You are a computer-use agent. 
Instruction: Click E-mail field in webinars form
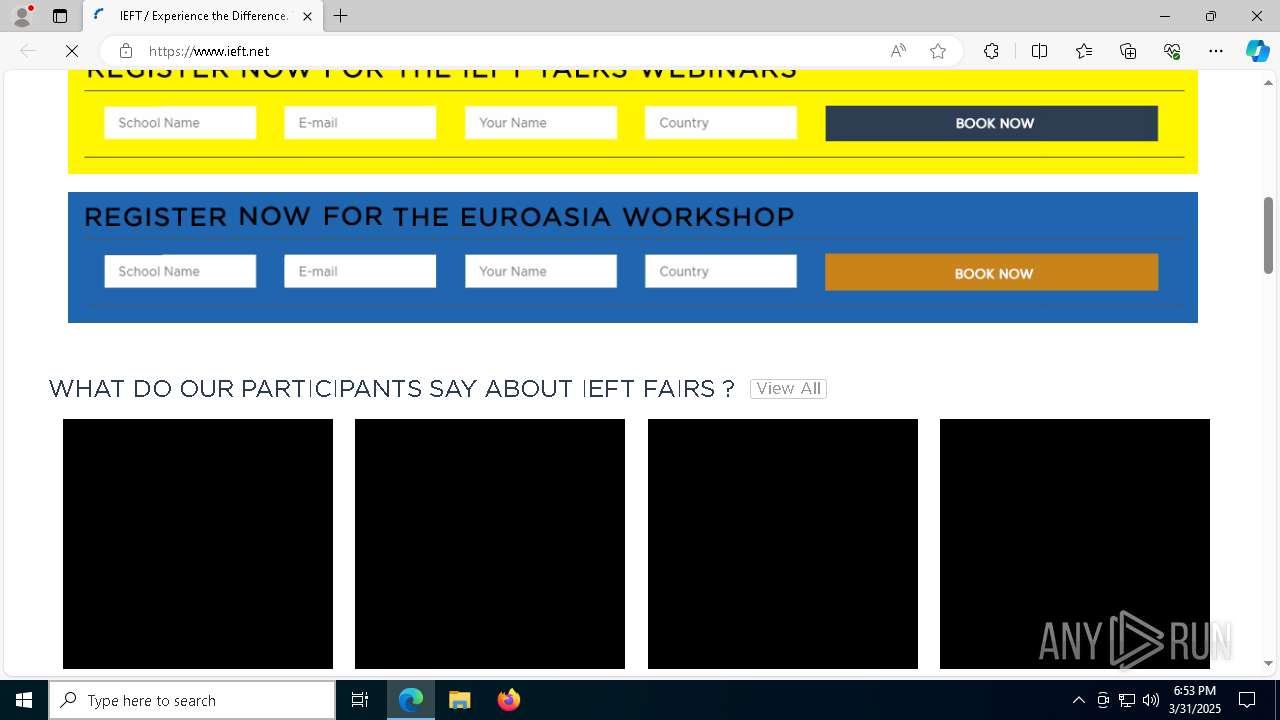[360, 123]
